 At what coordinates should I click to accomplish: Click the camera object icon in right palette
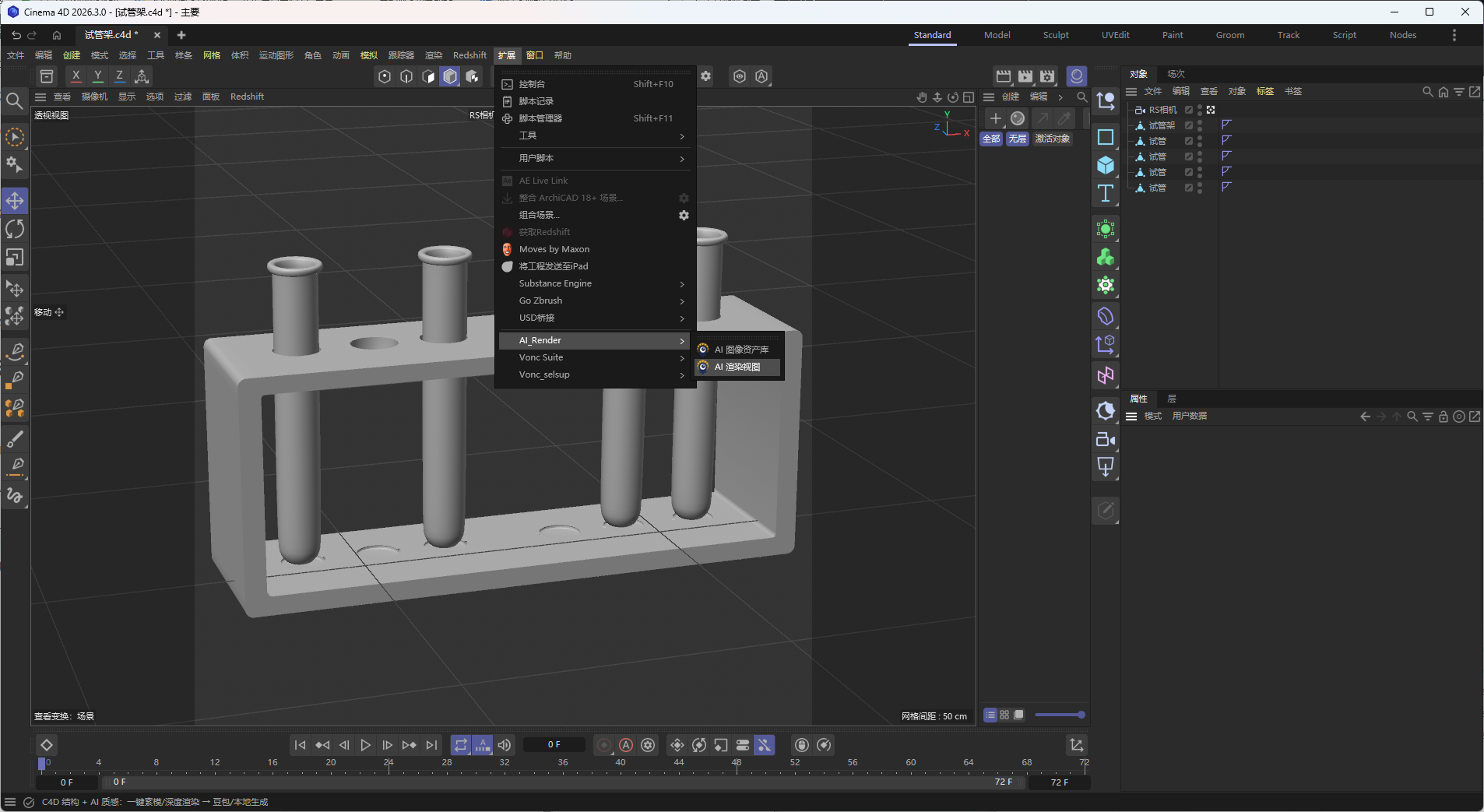pyautogui.click(x=1106, y=439)
